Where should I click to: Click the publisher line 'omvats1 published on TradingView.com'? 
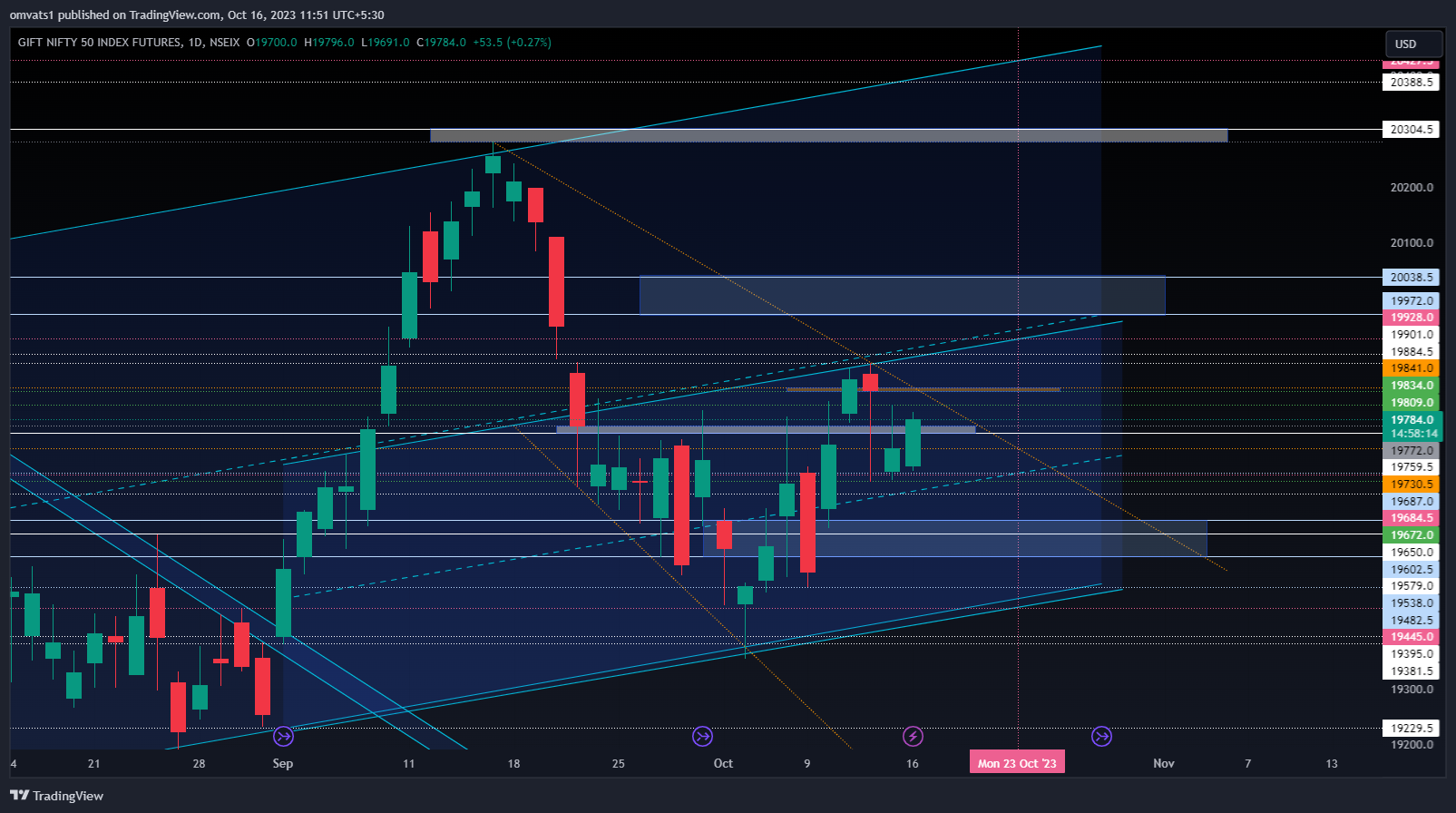tap(115, 15)
